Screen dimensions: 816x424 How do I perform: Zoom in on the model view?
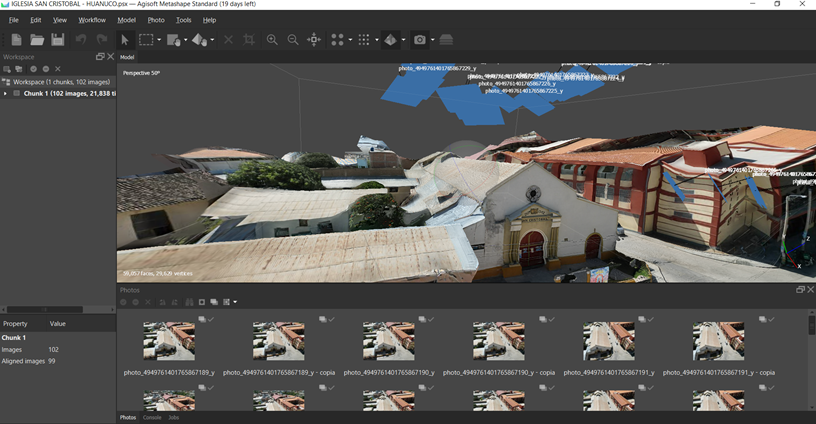pyautogui.click(x=272, y=40)
